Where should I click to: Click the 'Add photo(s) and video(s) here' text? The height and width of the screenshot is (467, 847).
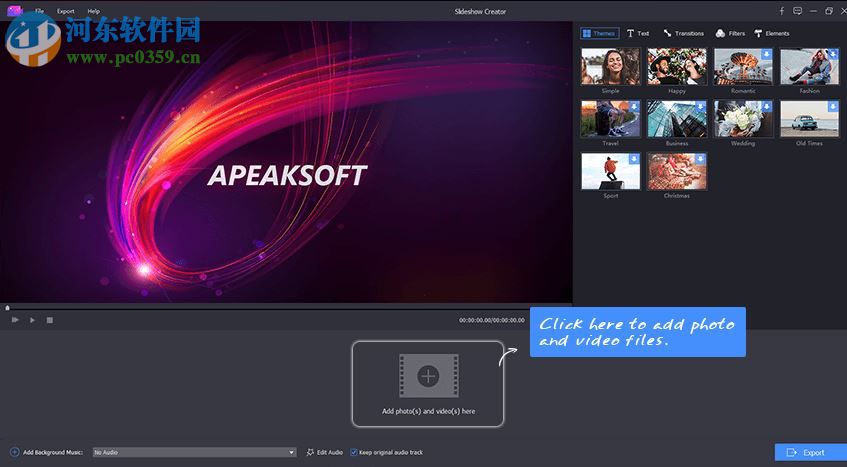428,411
